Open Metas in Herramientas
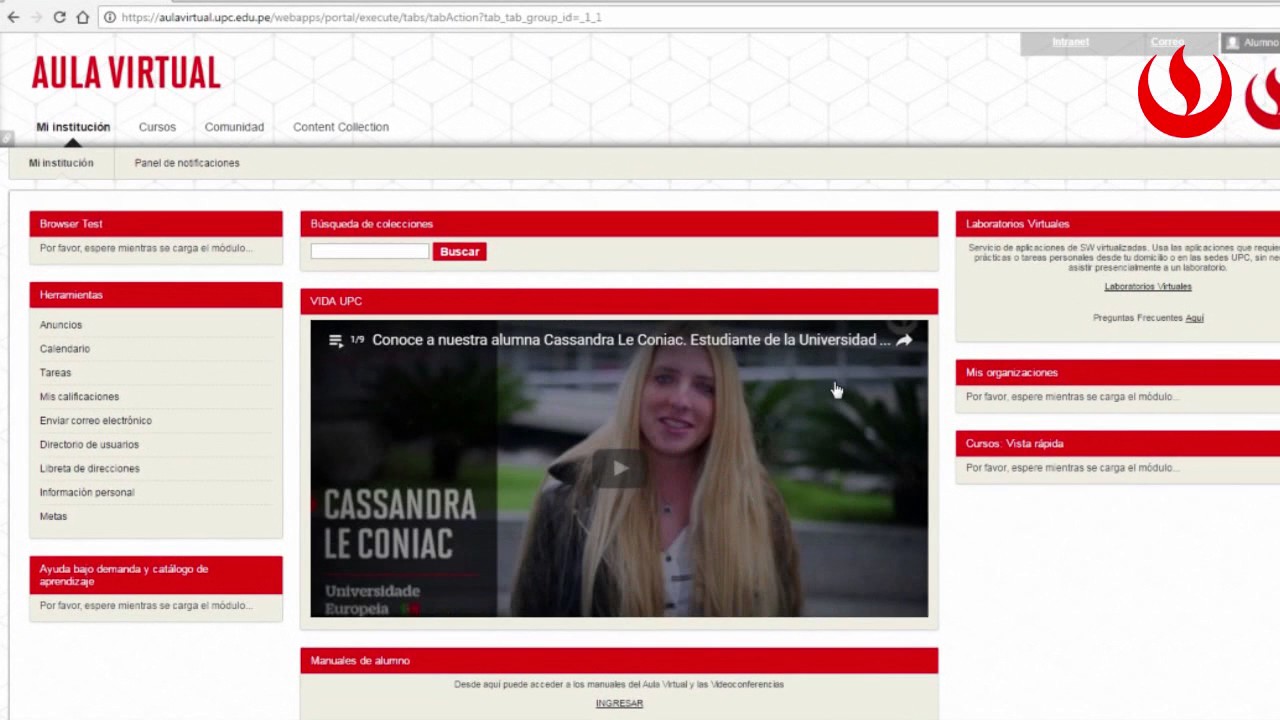This screenshot has height=720, width=1280. pyautogui.click(x=53, y=517)
